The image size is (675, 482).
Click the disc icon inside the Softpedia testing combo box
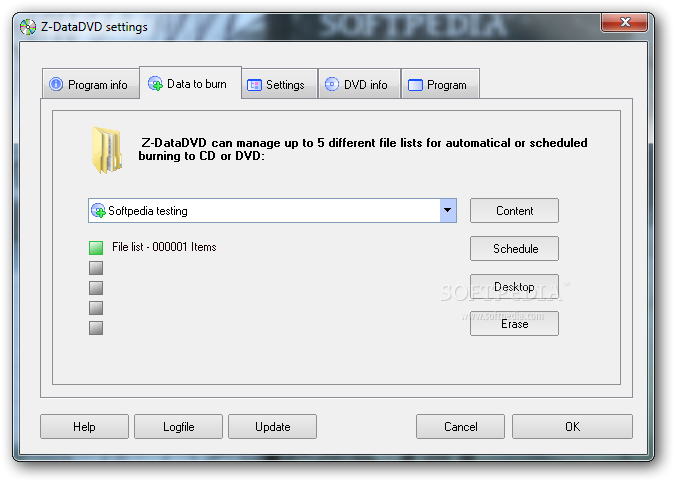click(x=98, y=210)
